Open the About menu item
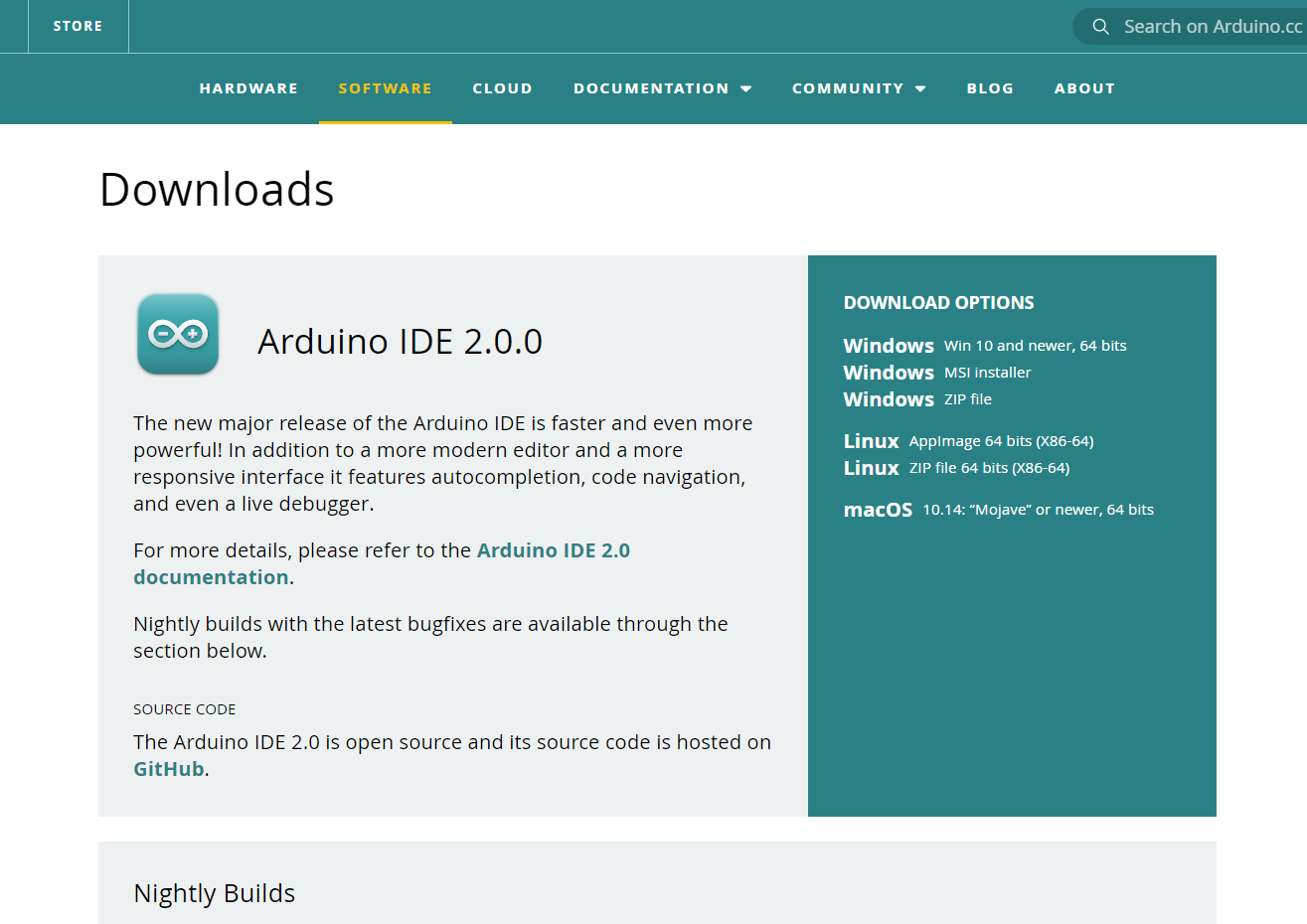Screen dimensions: 1307x924 click(x=1084, y=88)
